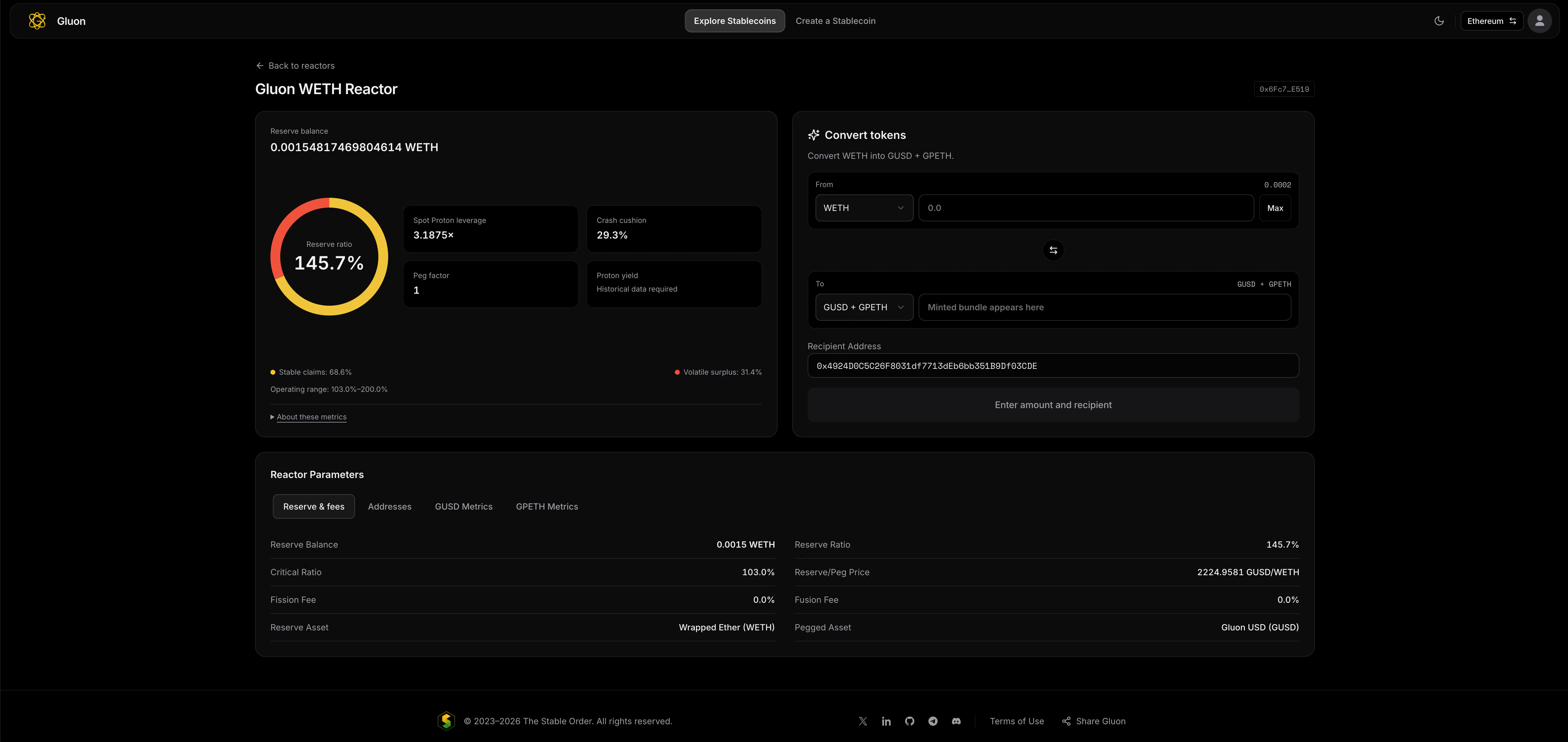Expand About these metrics
Viewport: 1568px width, 742px height.
[309, 417]
